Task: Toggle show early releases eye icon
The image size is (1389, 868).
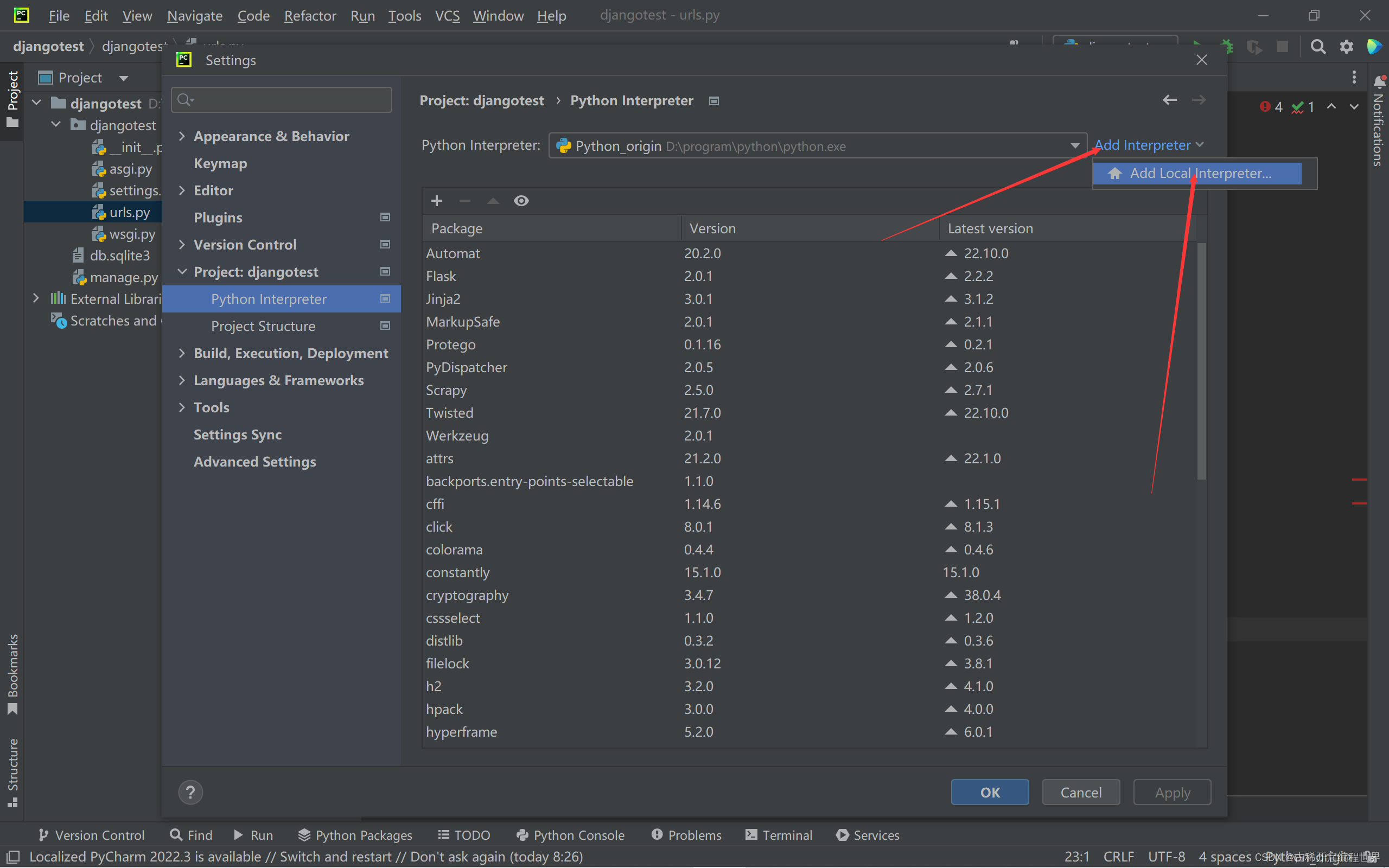Action: (x=521, y=200)
